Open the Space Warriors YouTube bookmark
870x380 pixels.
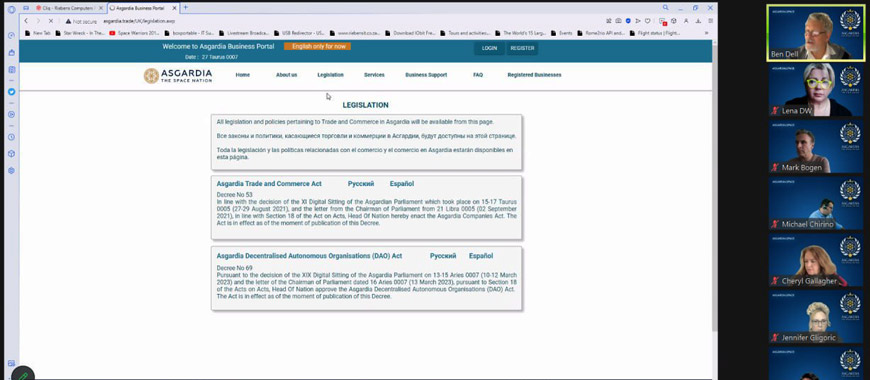point(134,33)
